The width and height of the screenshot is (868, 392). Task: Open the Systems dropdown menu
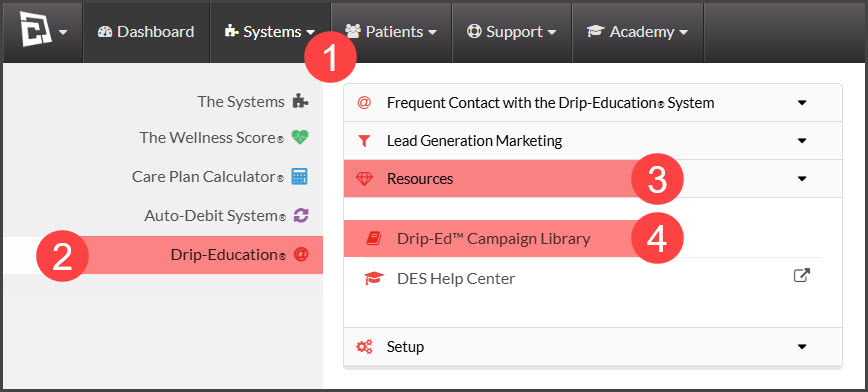point(270,32)
